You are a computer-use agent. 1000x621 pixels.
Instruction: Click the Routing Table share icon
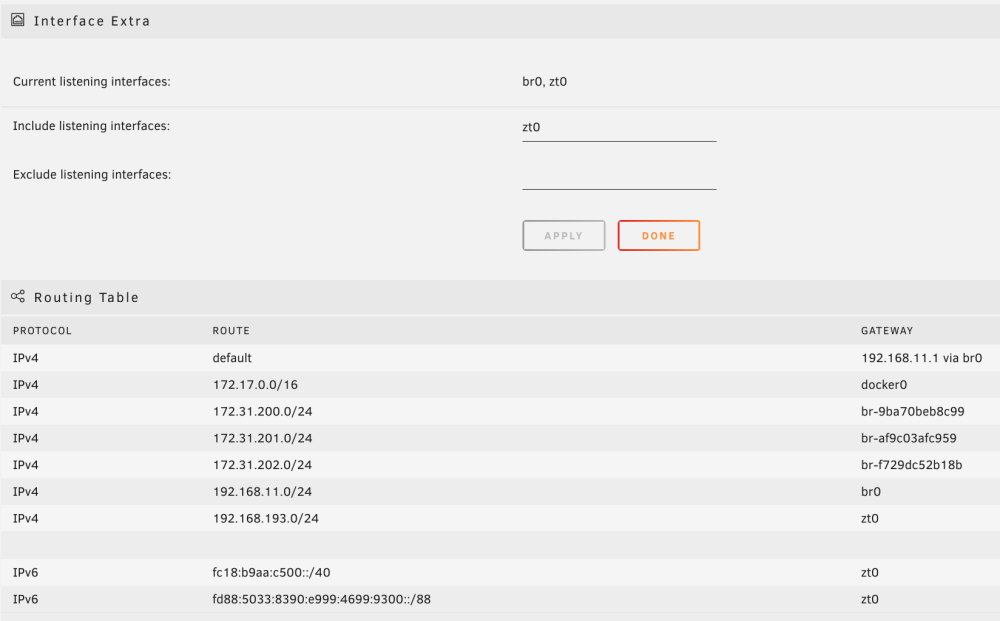pyautogui.click(x=18, y=296)
